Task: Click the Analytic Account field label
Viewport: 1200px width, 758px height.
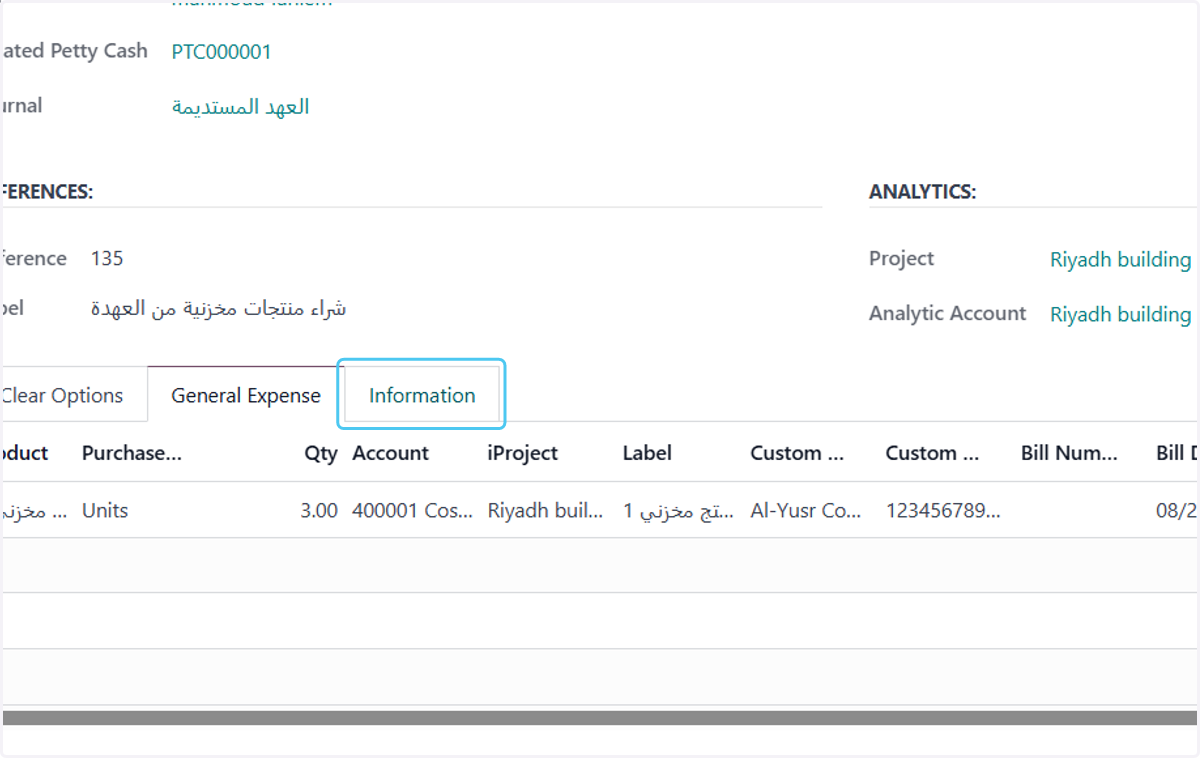Action: click(947, 313)
